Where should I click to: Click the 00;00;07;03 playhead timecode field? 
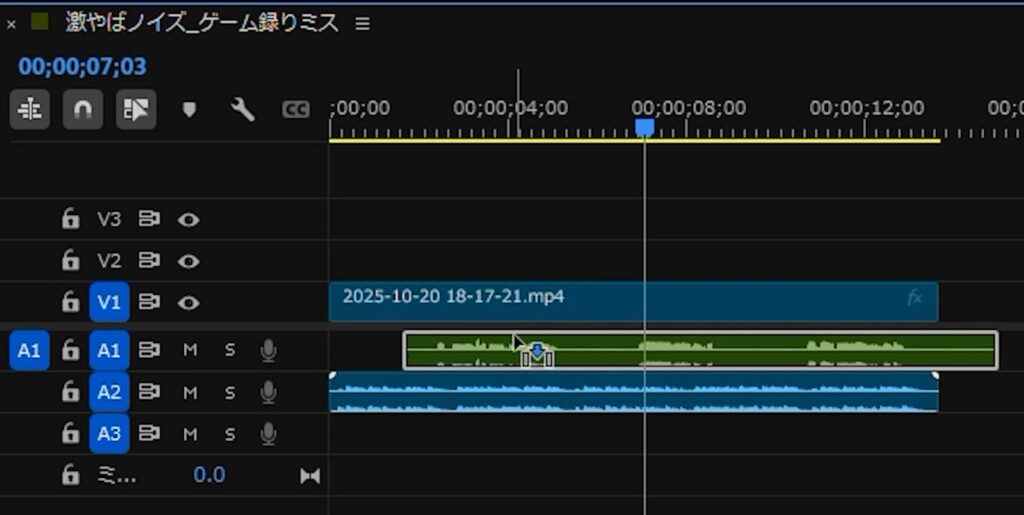coord(83,67)
